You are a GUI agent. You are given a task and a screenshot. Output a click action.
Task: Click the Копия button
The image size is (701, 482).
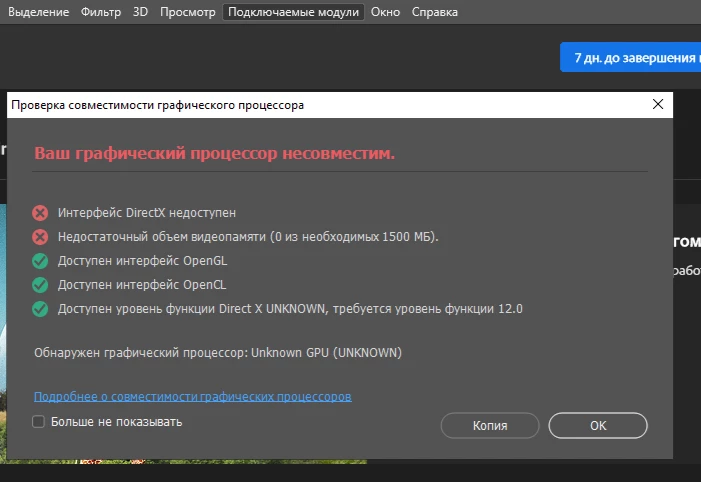(490, 425)
